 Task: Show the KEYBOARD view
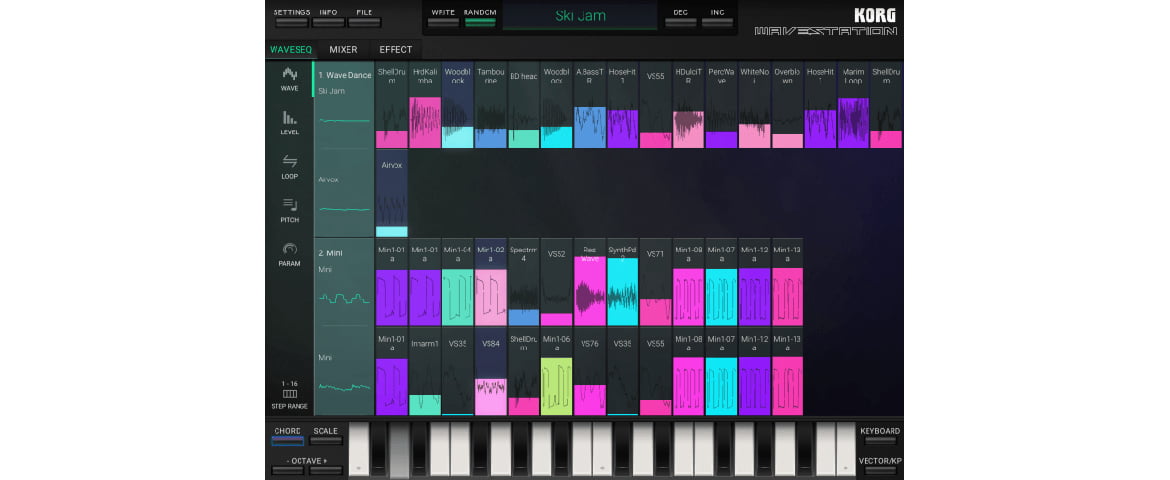coord(880,435)
